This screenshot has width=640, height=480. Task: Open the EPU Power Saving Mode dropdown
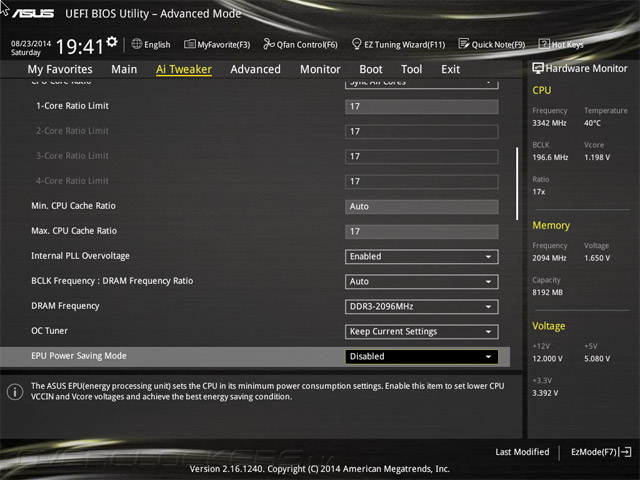tap(422, 356)
